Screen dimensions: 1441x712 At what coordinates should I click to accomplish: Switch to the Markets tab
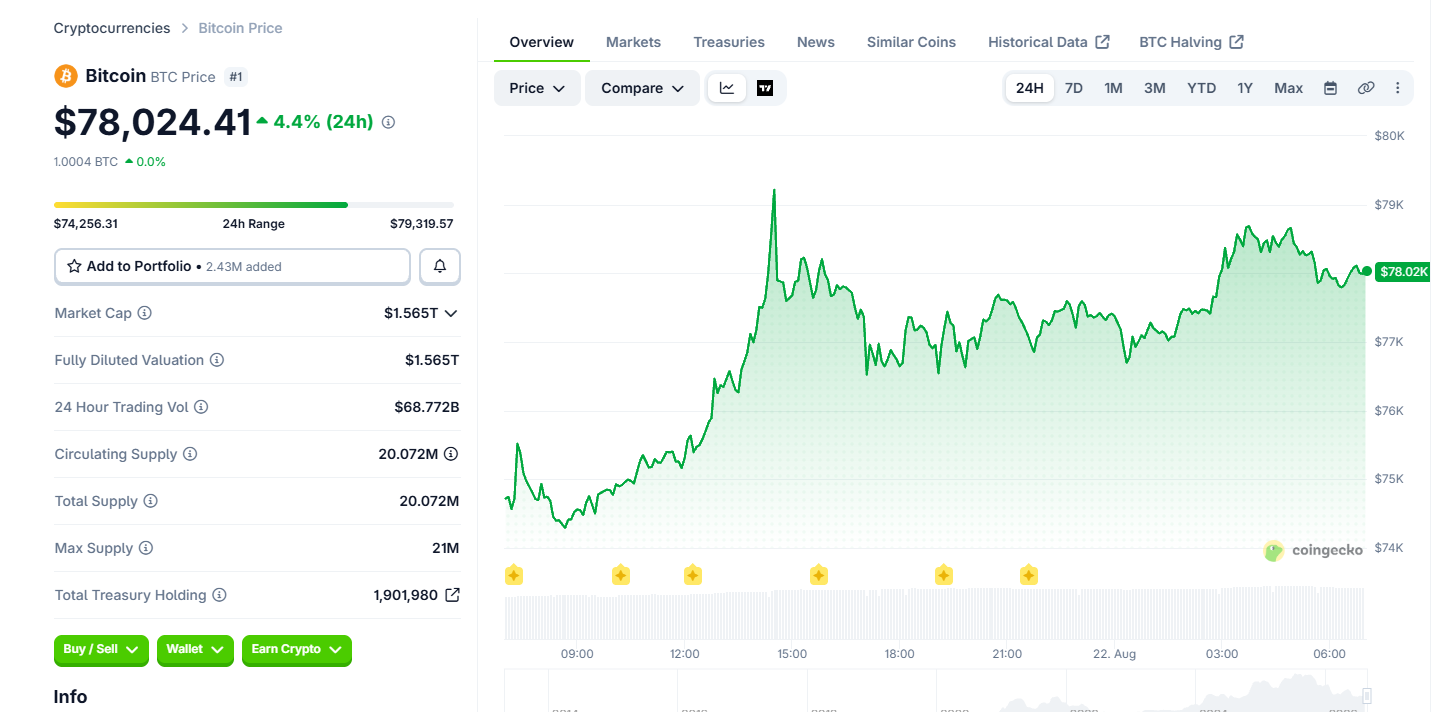[x=634, y=42]
